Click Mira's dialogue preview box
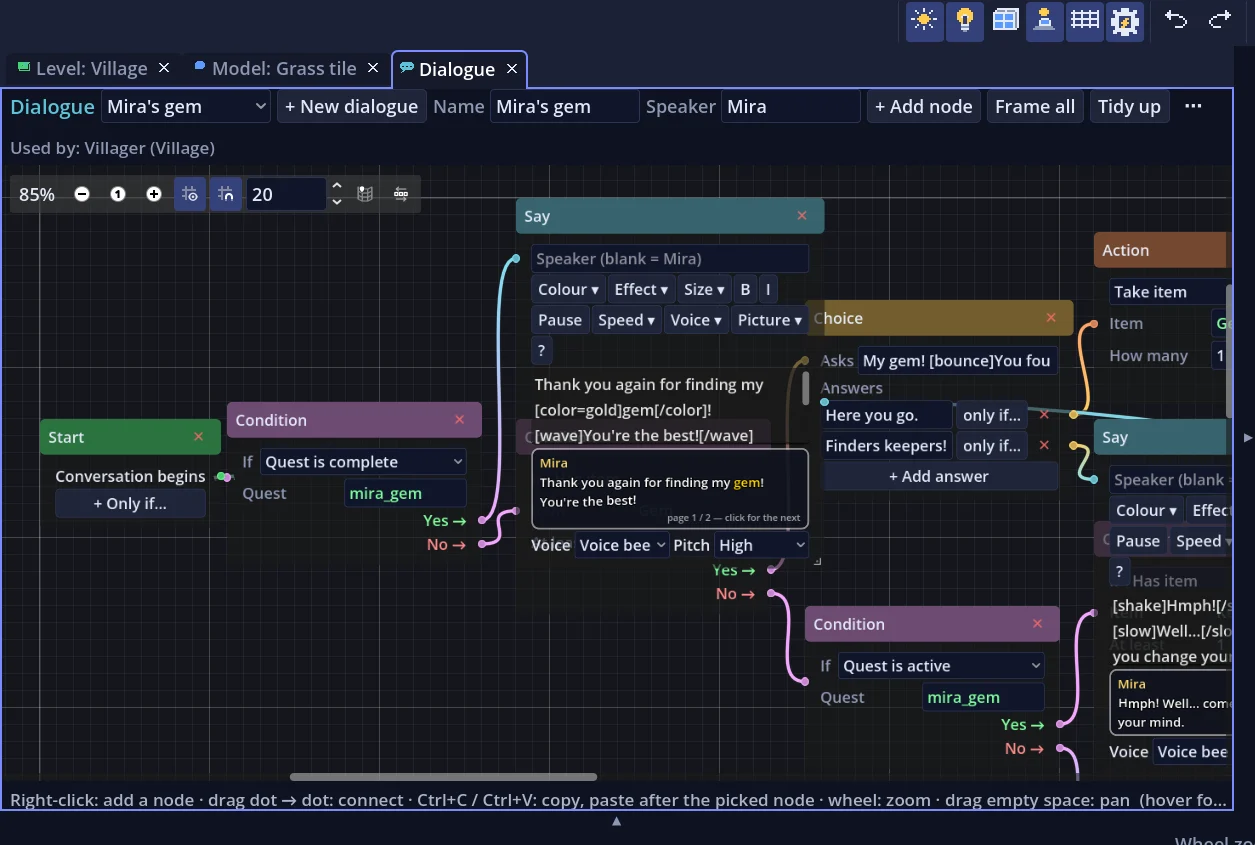The width and height of the screenshot is (1255, 845). click(670, 488)
